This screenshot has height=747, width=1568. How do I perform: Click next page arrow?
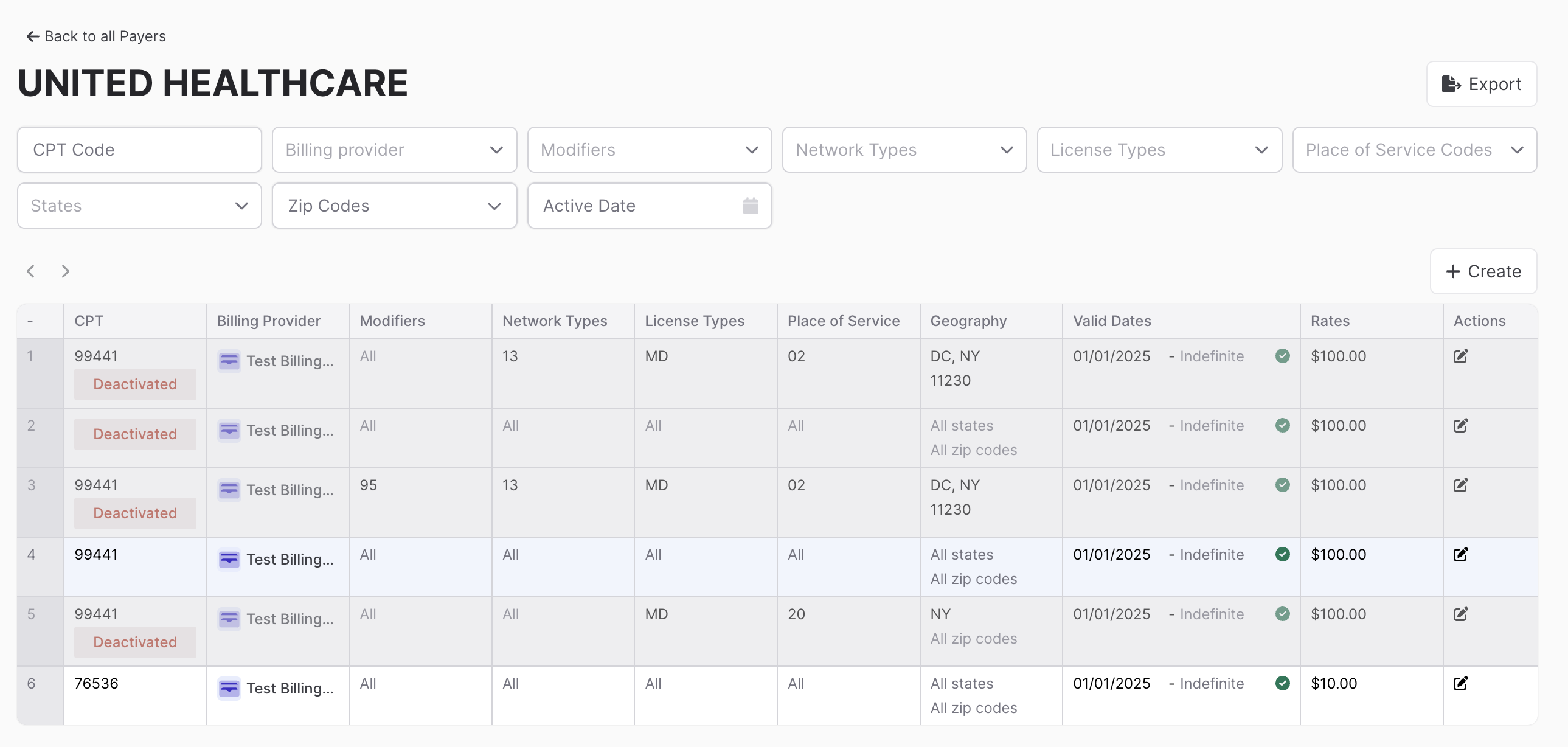click(65, 271)
